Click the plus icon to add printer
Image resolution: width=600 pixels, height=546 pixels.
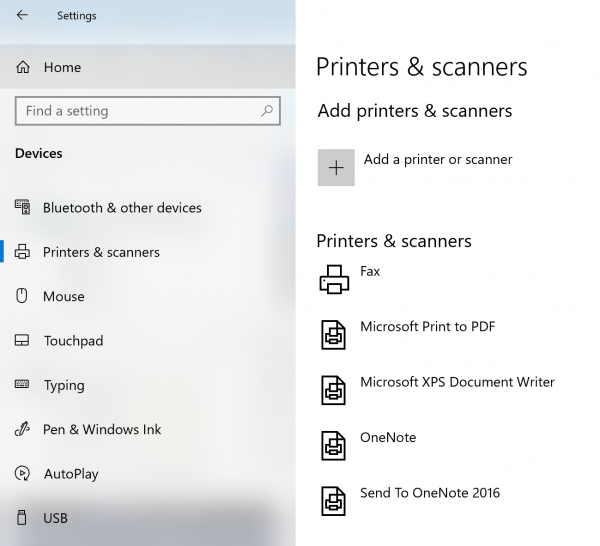pyautogui.click(x=336, y=168)
